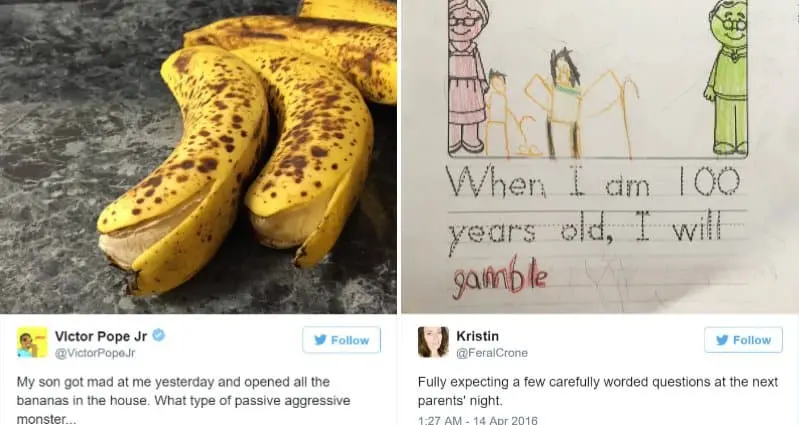
Task: Open the Kristin display name link
Action: (477, 336)
